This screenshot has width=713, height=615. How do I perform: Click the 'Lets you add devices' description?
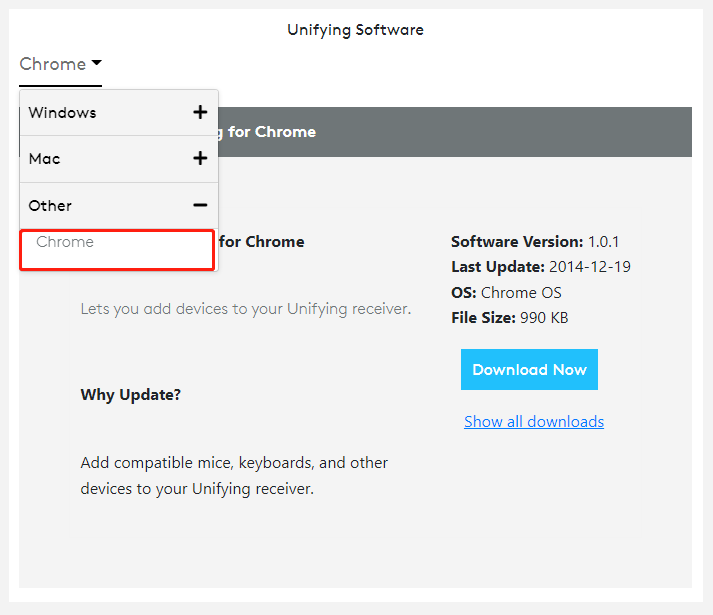click(246, 309)
